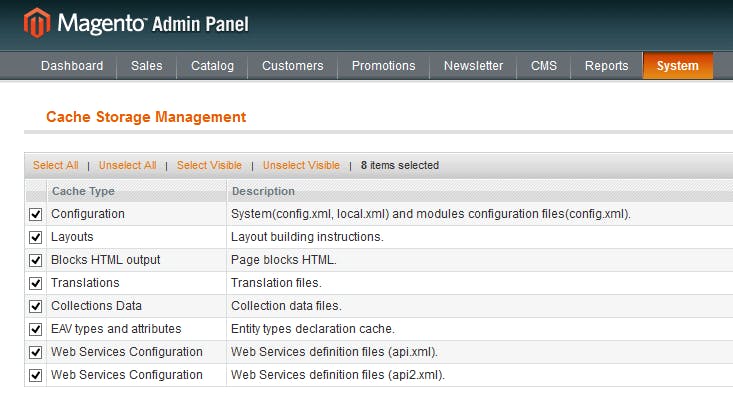Image resolution: width=733 pixels, height=413 pixels.
Task: Uncheck the Configuration cache checkbox
Action: point(36,214)
